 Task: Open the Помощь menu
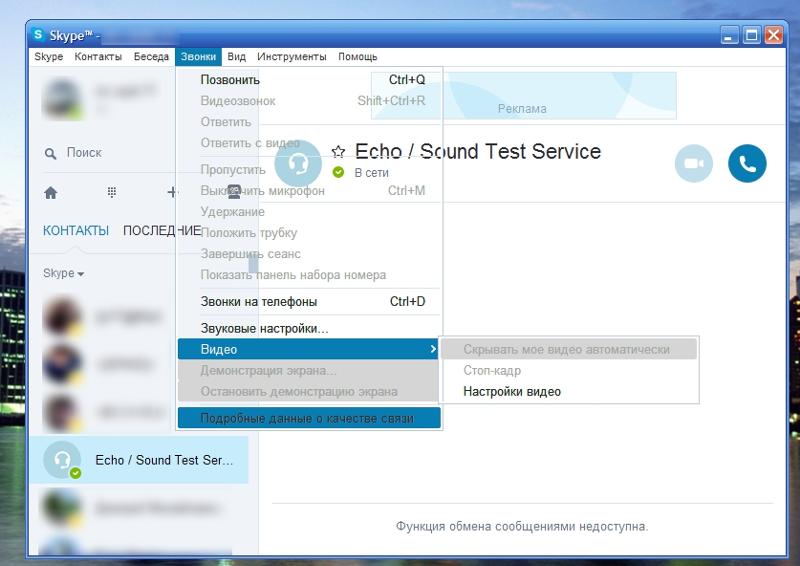(358, 57)
